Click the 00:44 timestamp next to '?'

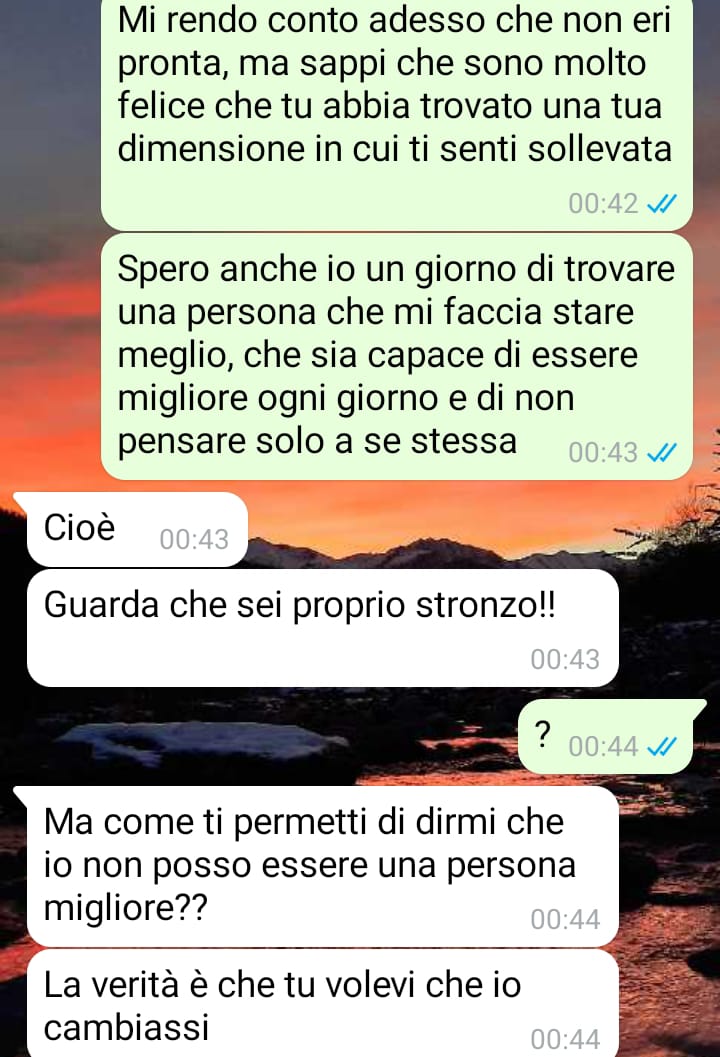pyautogui.click(x=603, y=746)
